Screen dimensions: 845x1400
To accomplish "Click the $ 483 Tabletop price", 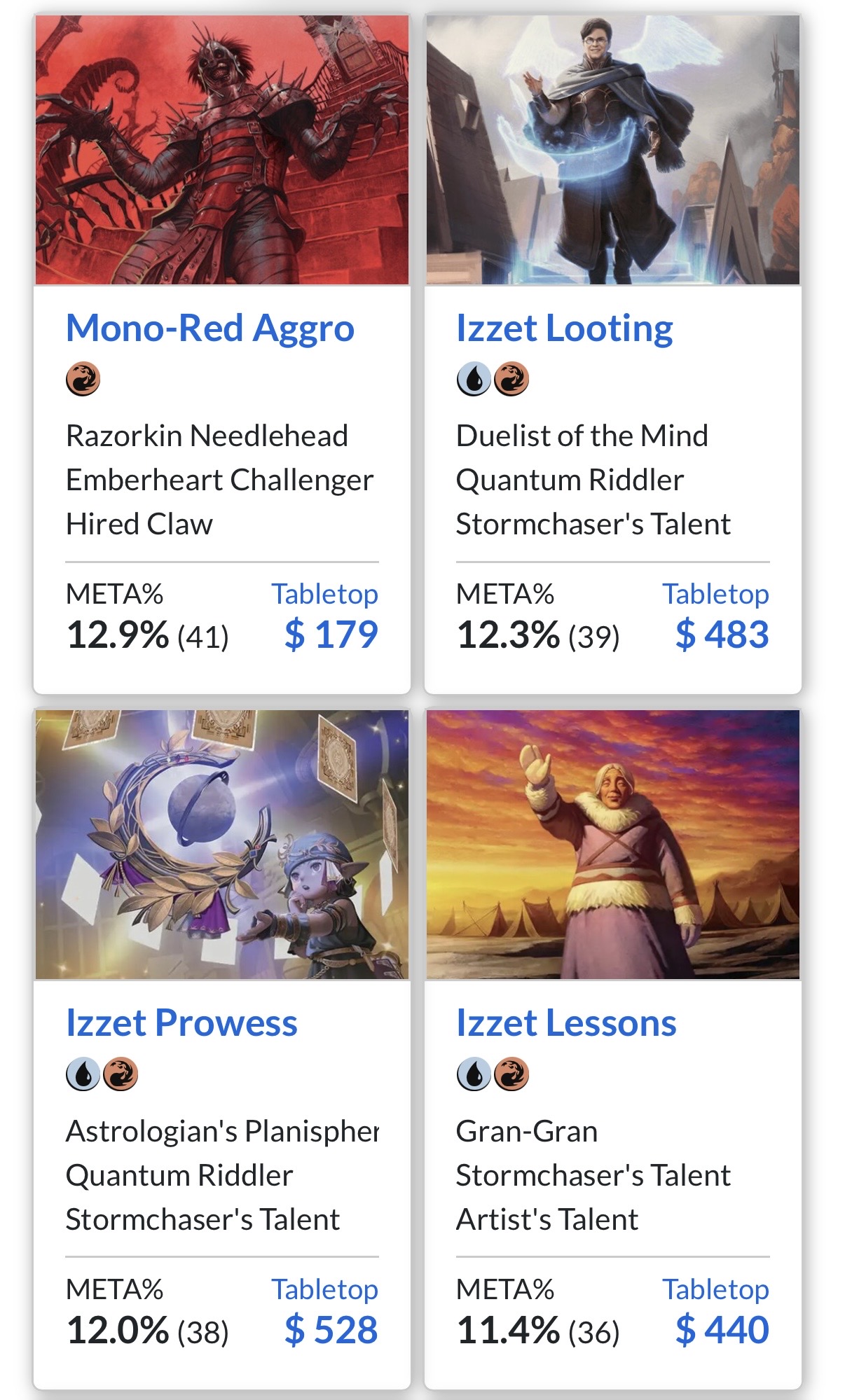I will (x=722, y=635).
